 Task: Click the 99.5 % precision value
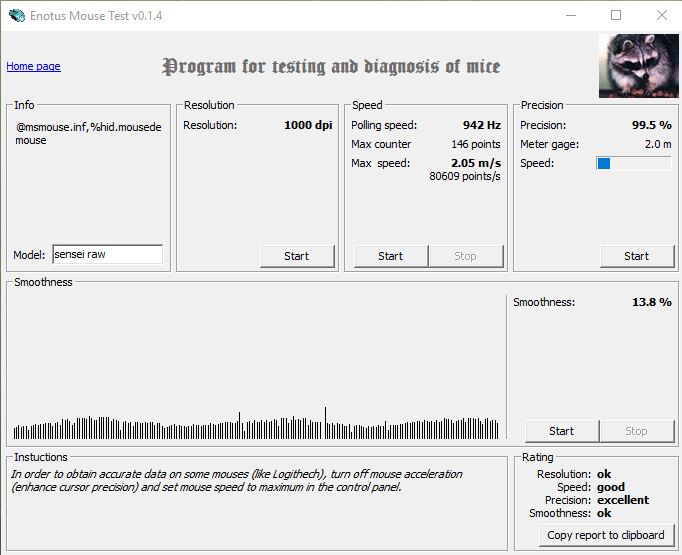[652, 125]
